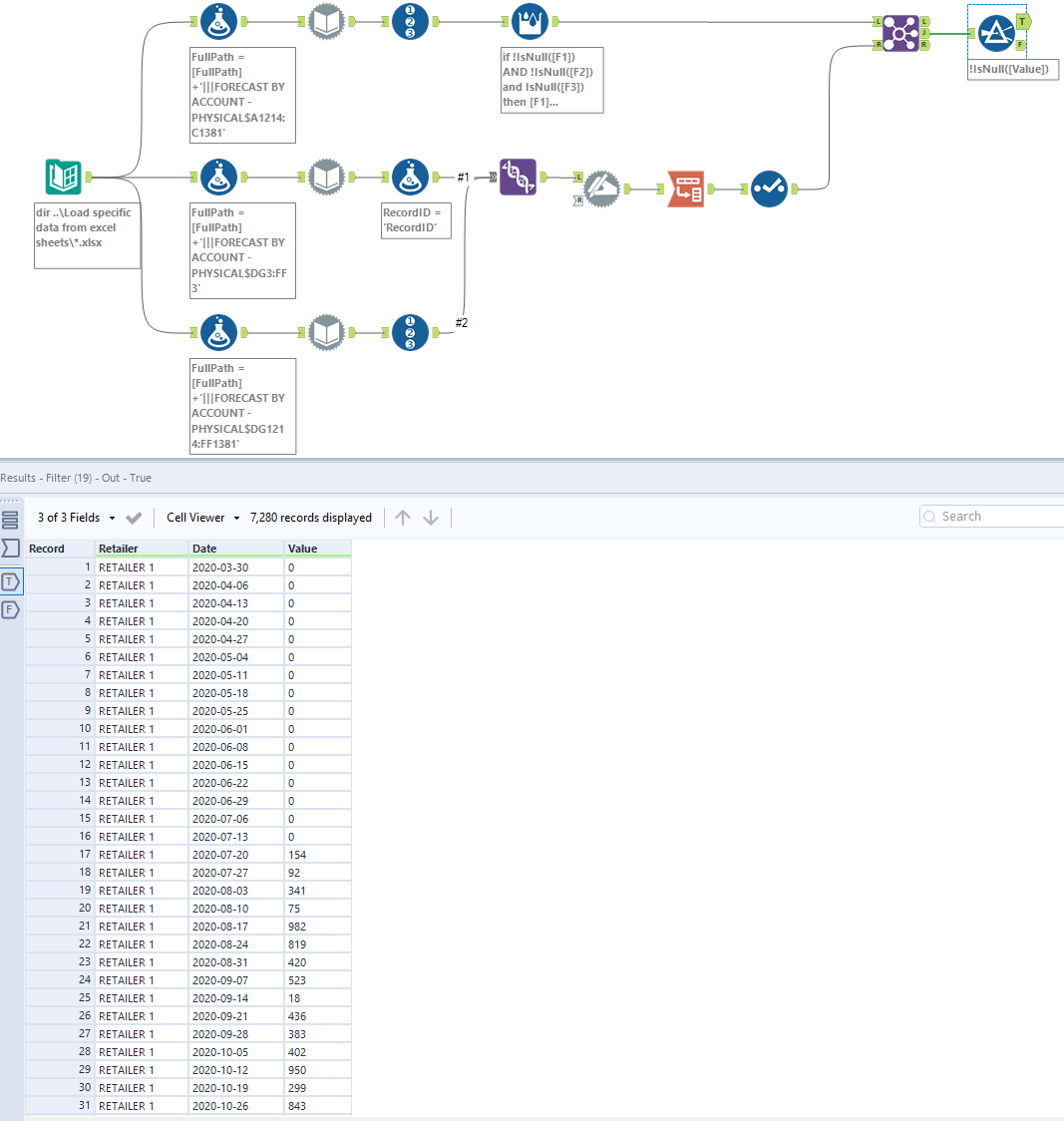Open the Cell Viewer dropdown
Viewport: 1064px width, 1121px height.
202,517
